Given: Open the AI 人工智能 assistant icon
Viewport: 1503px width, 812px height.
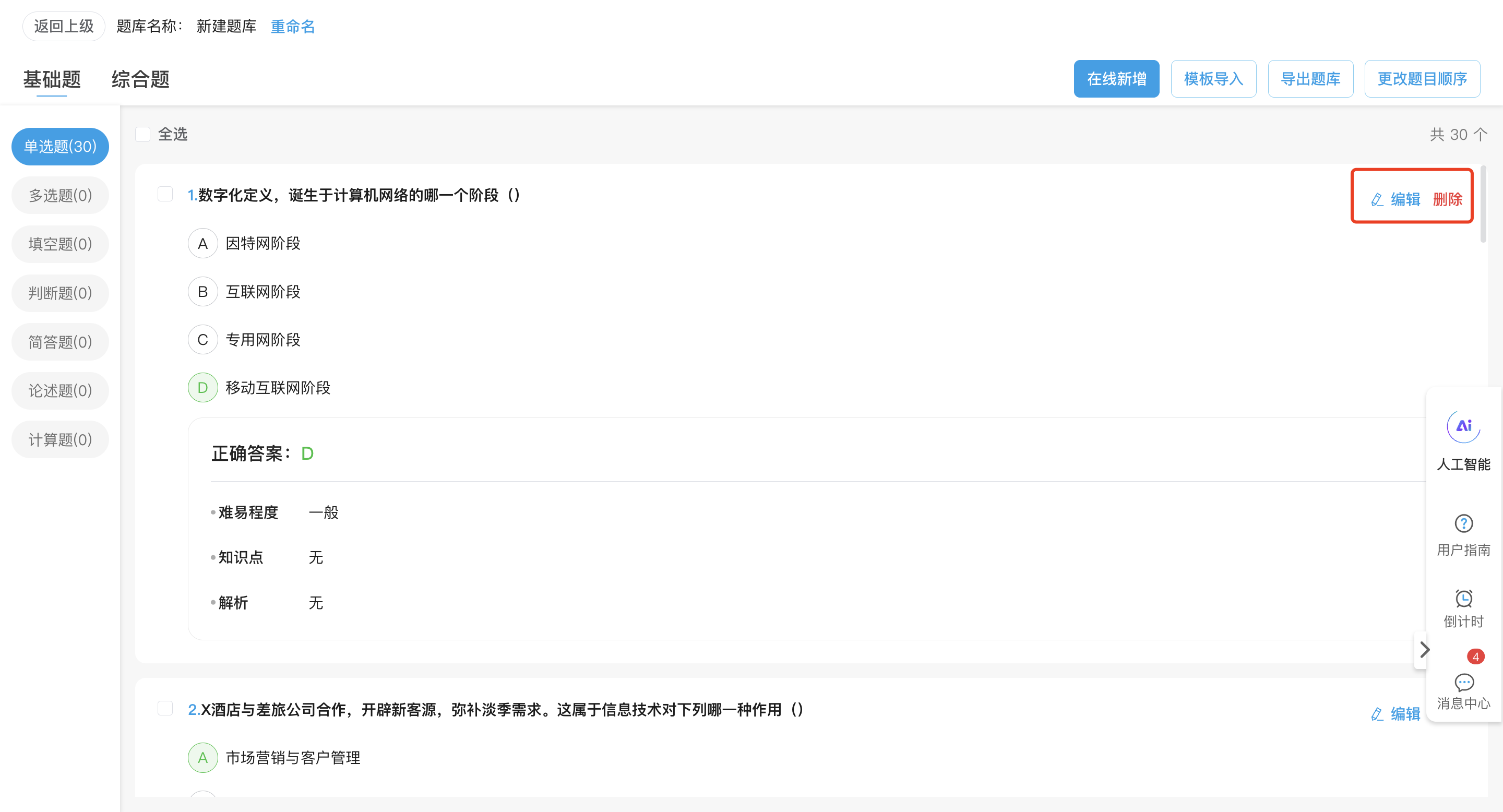Looking at the screenshot, I should pyautogui.click(x=1463, y=426).
